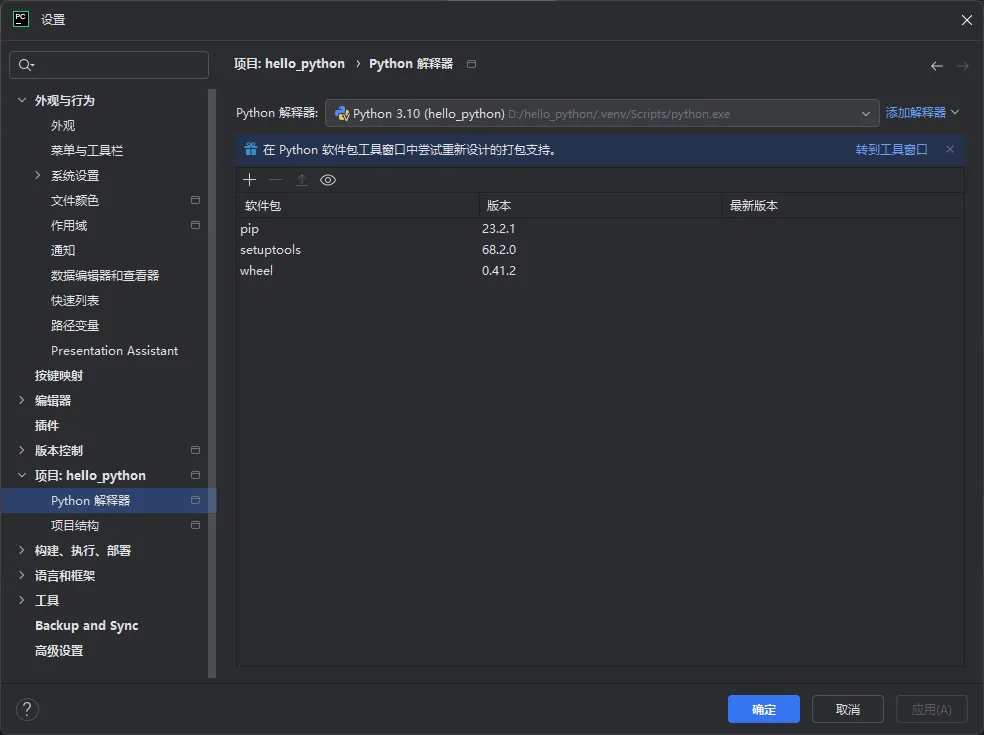Open 按键映射 settings page

[59, 375]
